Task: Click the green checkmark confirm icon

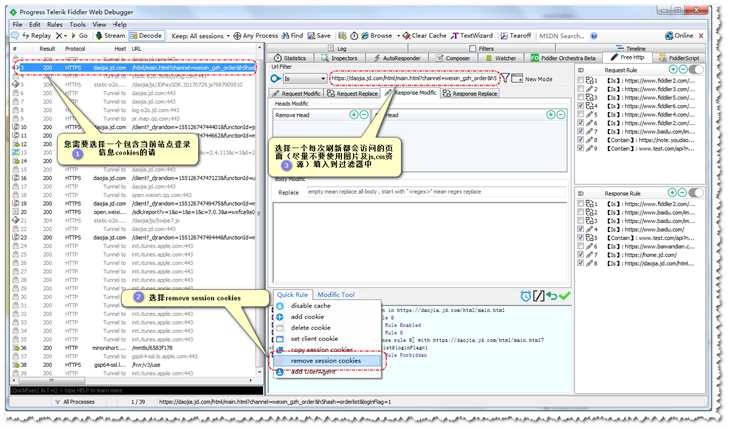Action: (564, 296)
